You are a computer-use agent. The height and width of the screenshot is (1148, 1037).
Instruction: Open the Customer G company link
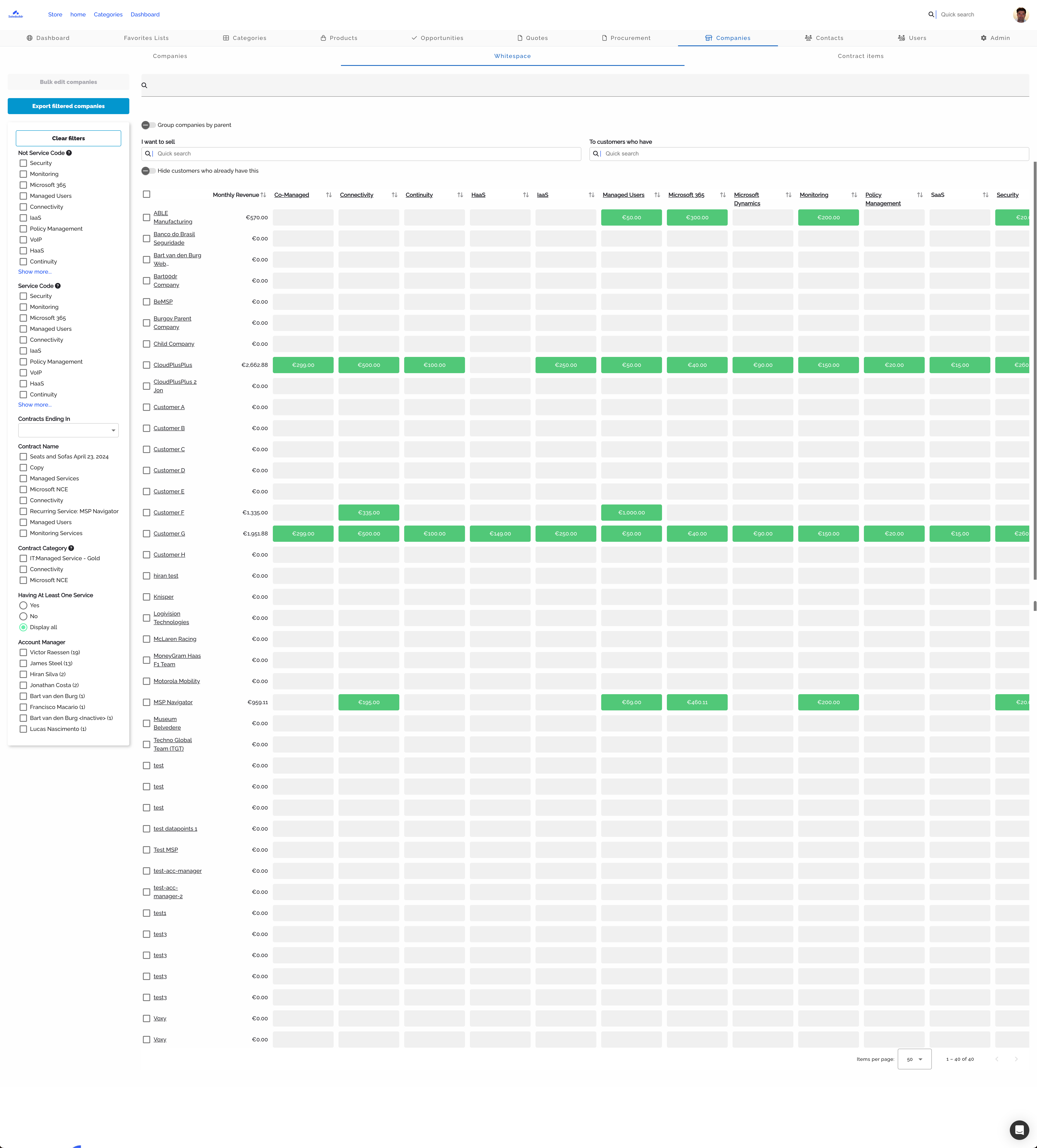pyautogui.click(x=169, y=534)
